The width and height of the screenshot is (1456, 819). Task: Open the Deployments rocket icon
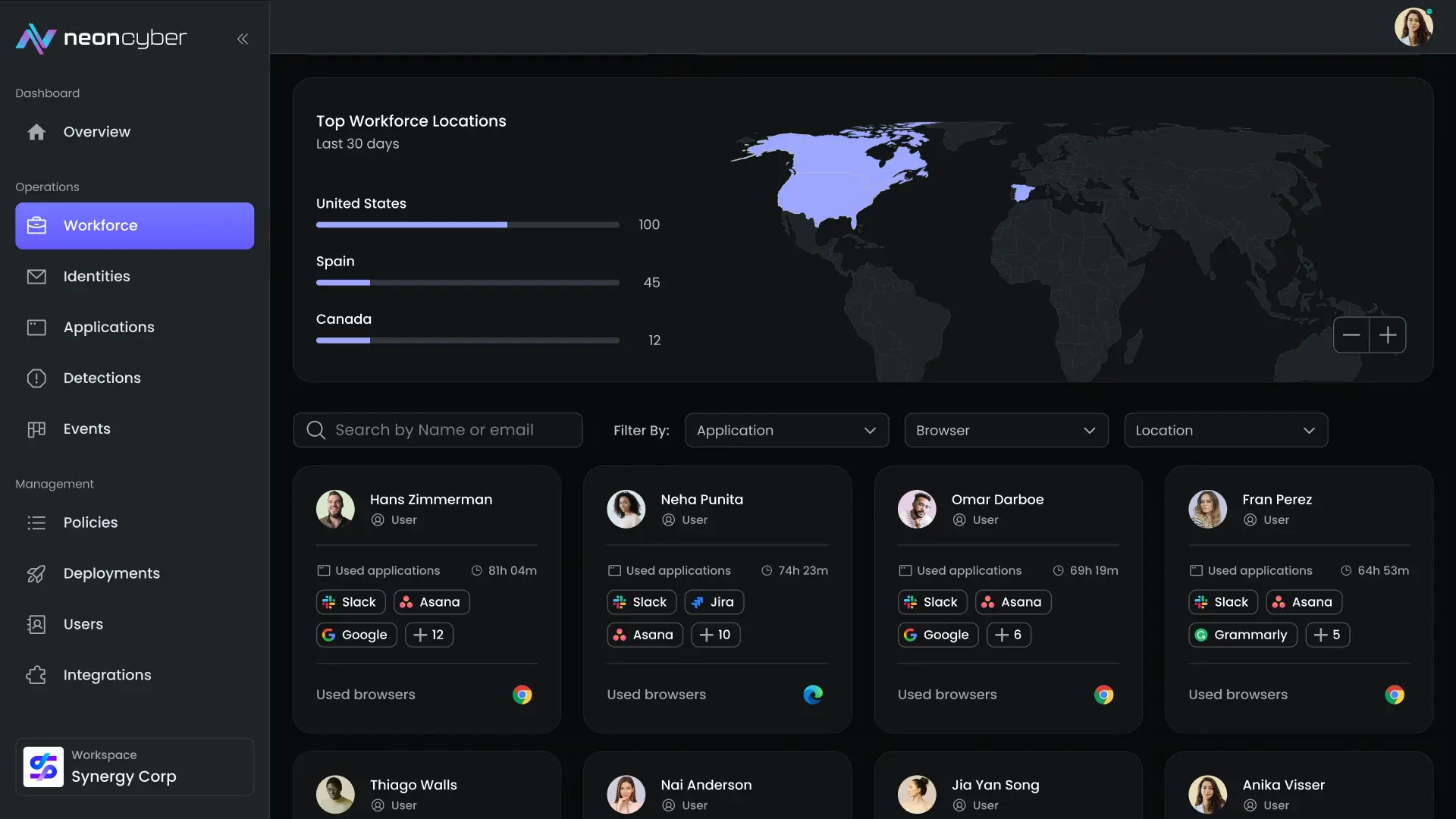coord(36,573)
